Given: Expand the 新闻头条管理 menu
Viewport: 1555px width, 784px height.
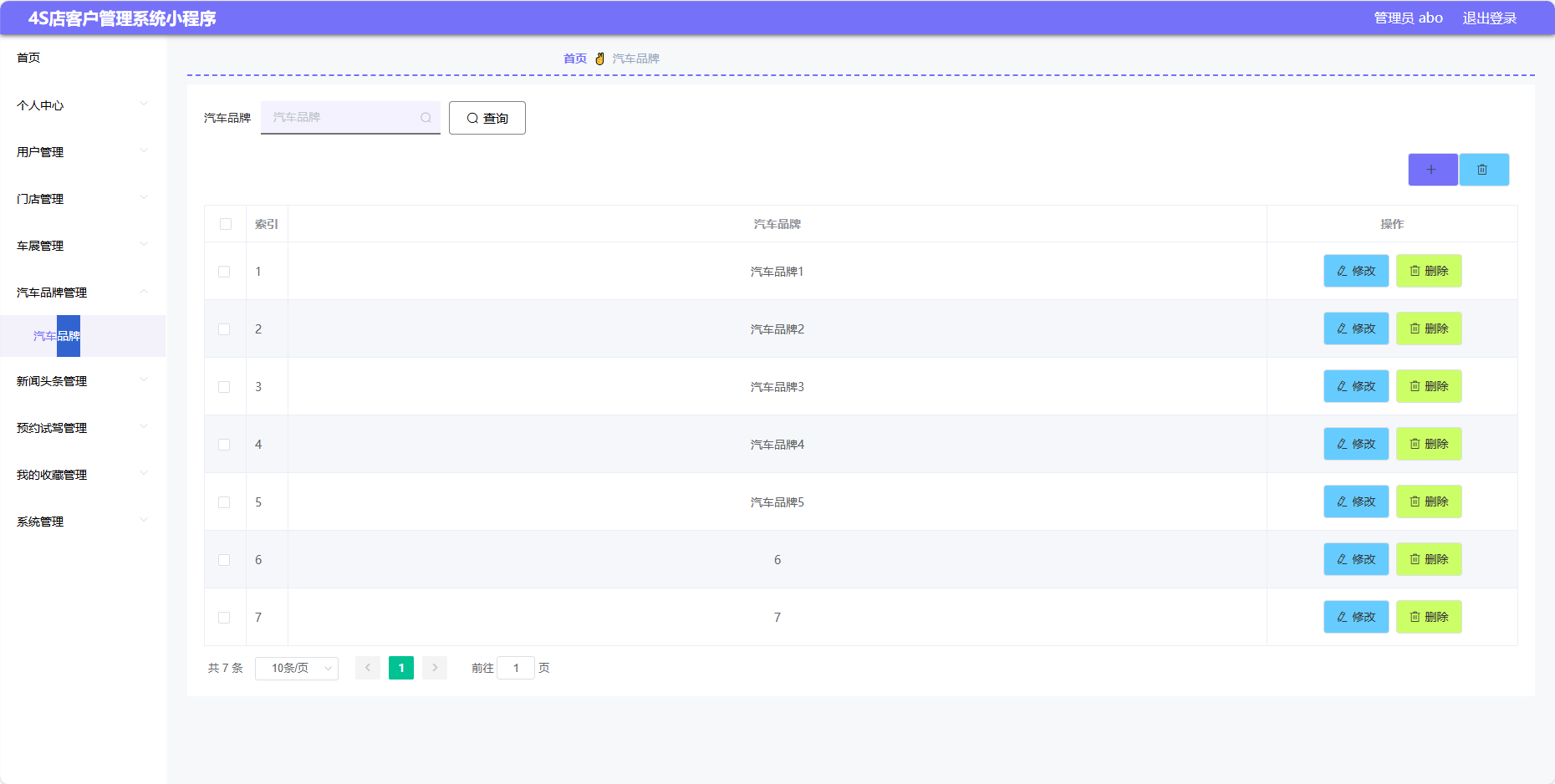Looking at the screenshot, I should [x=83, y=381].
